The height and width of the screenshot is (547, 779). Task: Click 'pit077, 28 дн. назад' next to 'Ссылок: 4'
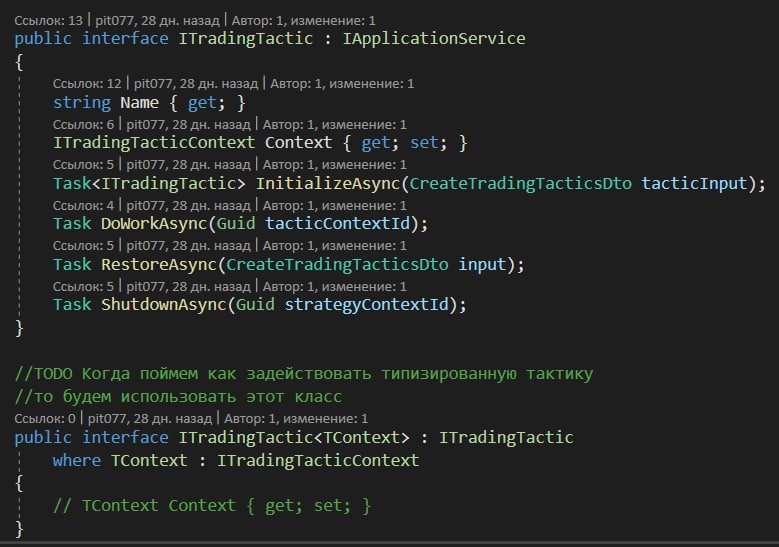click(188, 205)
